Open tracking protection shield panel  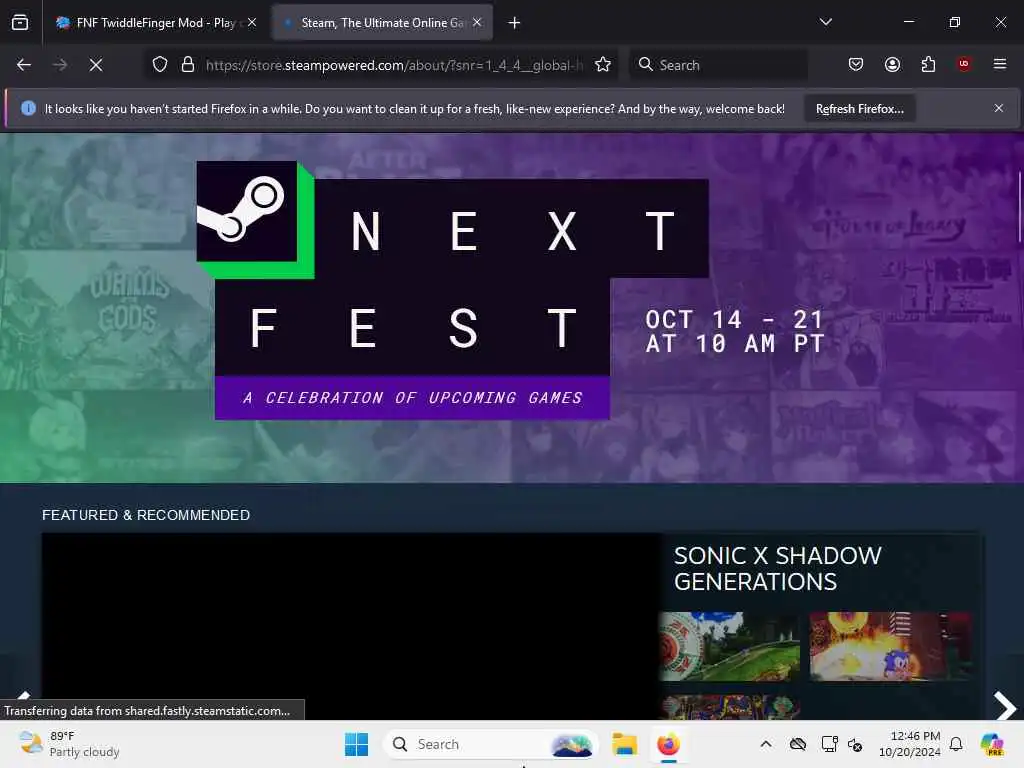tap(160, 65)
